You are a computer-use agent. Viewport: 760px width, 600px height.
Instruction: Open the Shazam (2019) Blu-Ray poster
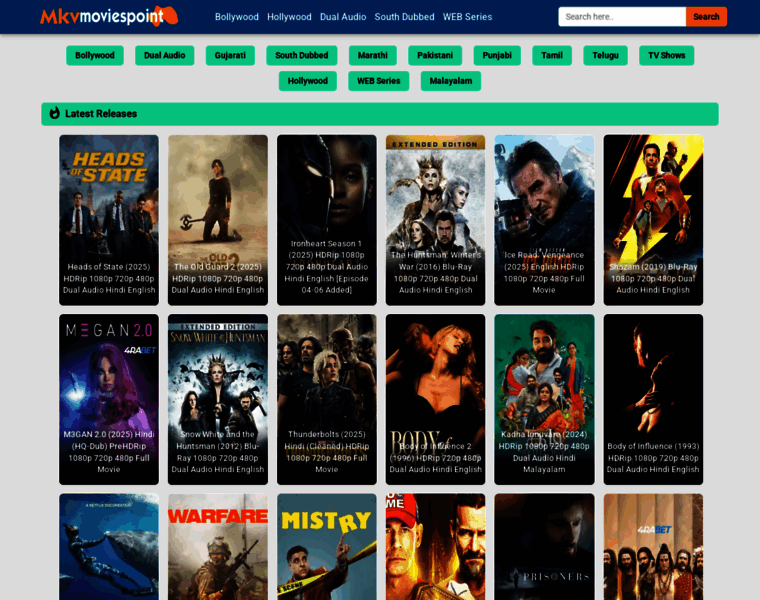coord(653,220)
